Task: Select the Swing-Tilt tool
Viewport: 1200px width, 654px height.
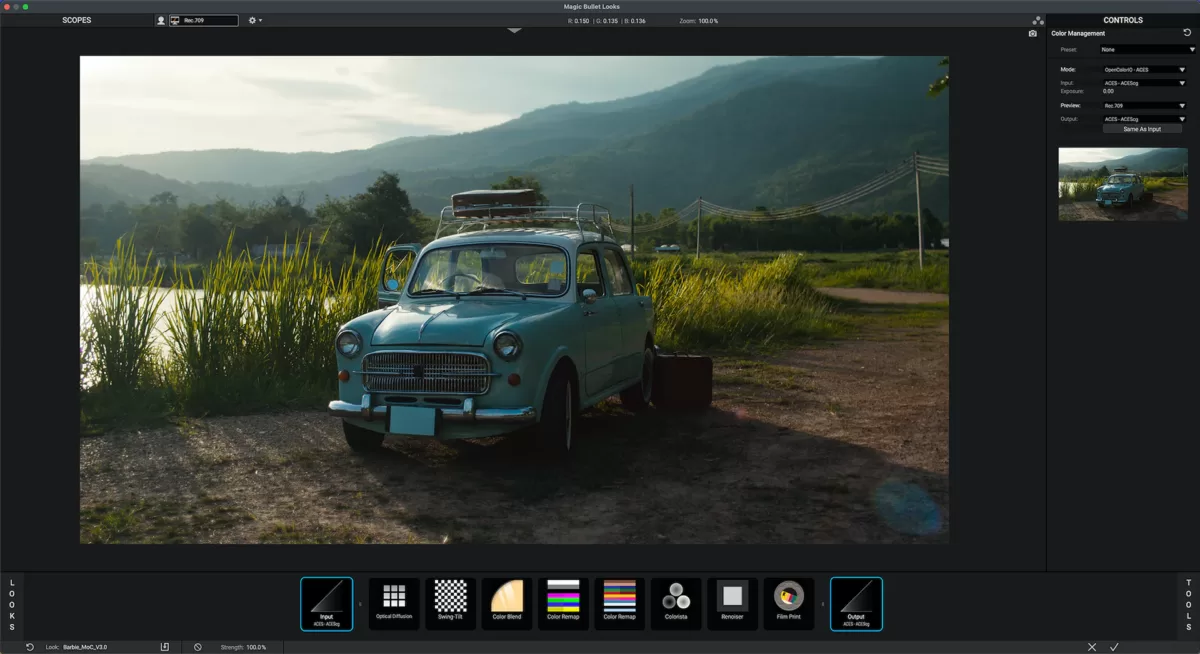Action: click(450, 604)
